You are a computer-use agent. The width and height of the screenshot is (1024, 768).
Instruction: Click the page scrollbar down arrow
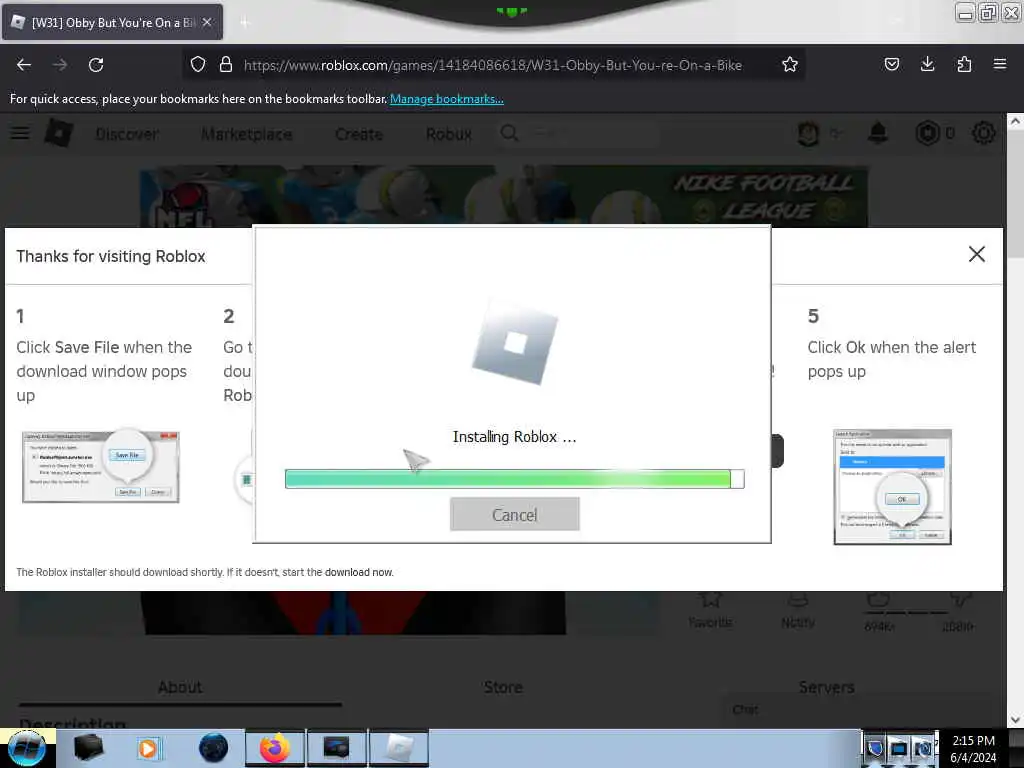pyautogui.click(x=1015, y=720)
